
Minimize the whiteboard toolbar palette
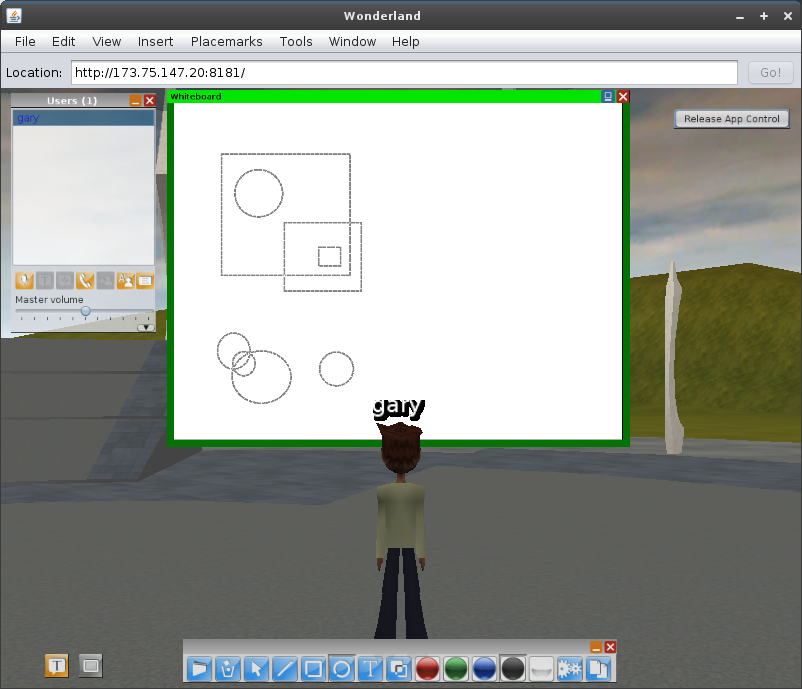pyautogui.click(x=596, y=647)
